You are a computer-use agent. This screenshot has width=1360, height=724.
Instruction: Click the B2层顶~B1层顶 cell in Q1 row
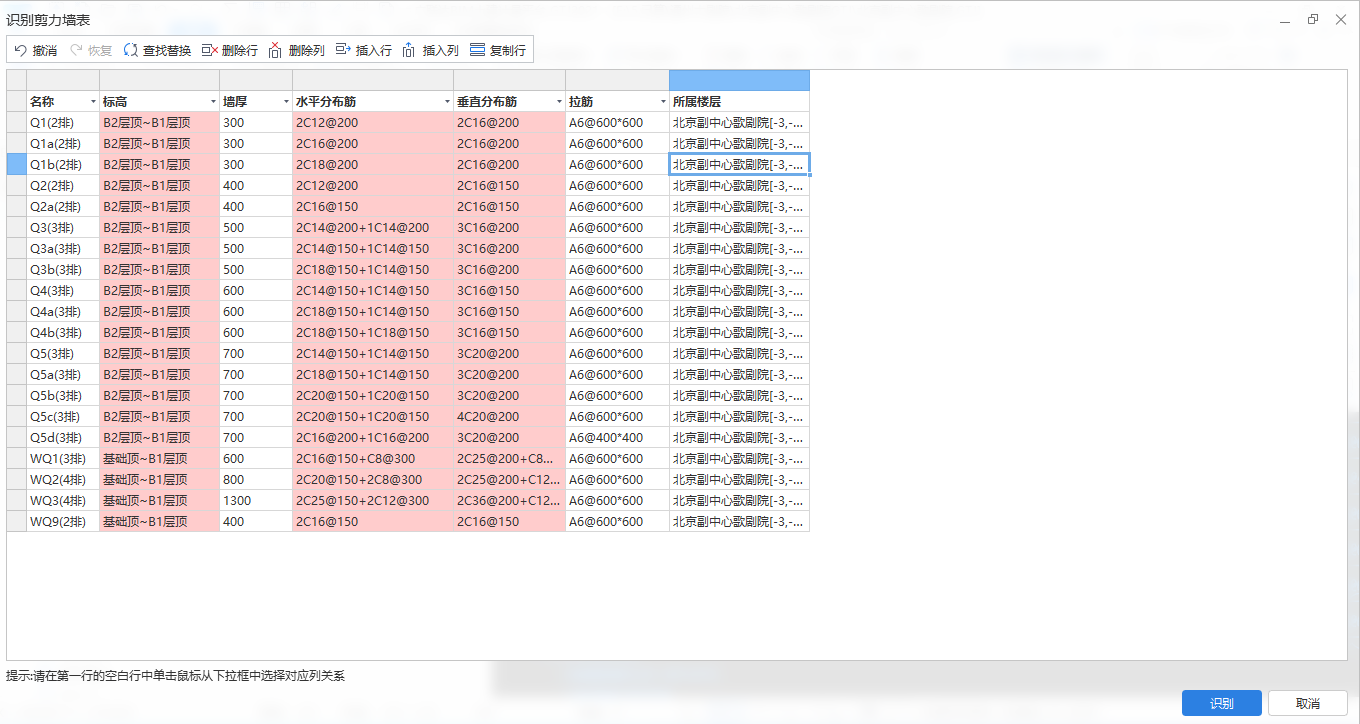click(x=159, y=123)
